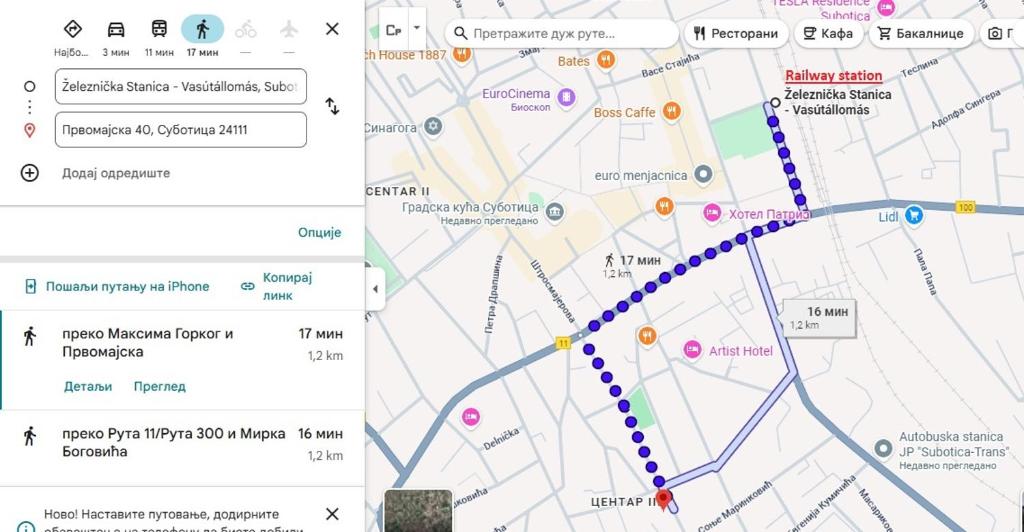Edit the Првомајска 40 destination field
Viewport: 1024px width, 532px height.
click(x=180, y=130)
